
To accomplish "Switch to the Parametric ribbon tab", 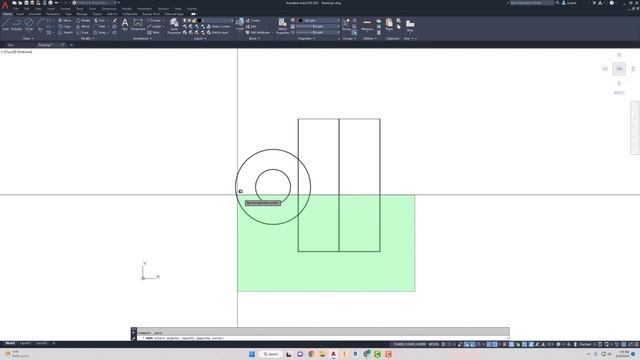I will pyautogui.click(x=53, y=14).
